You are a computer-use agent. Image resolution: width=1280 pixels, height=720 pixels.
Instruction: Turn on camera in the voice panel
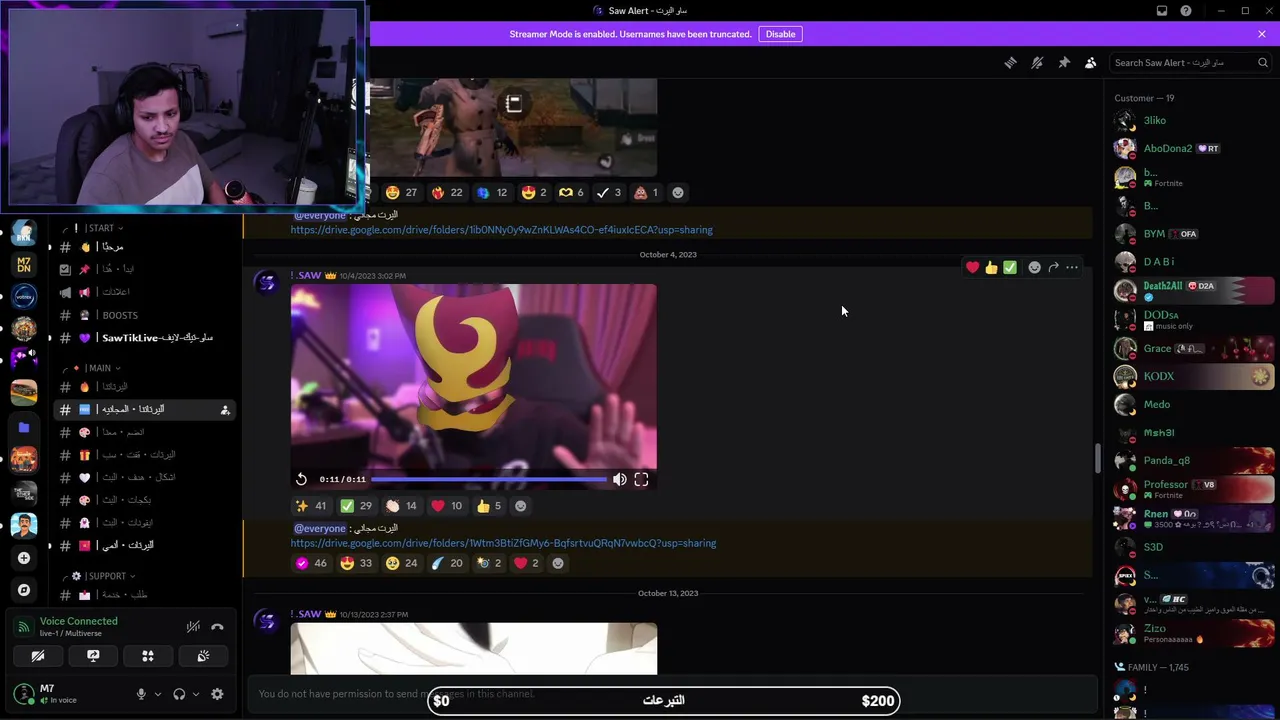point(38,656)
